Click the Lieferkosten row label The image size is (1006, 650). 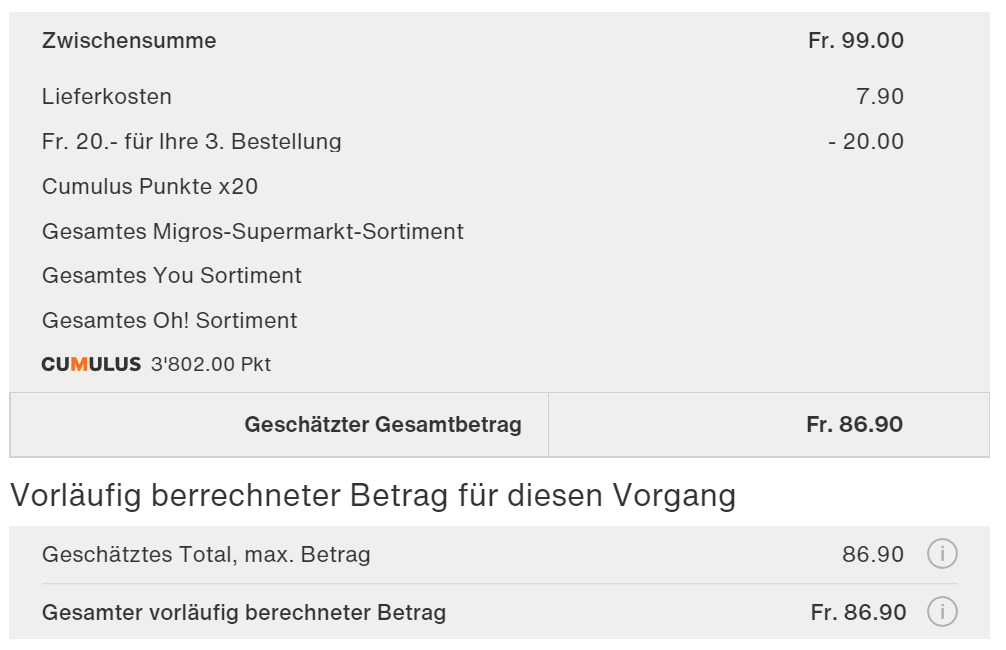[107, 97]
